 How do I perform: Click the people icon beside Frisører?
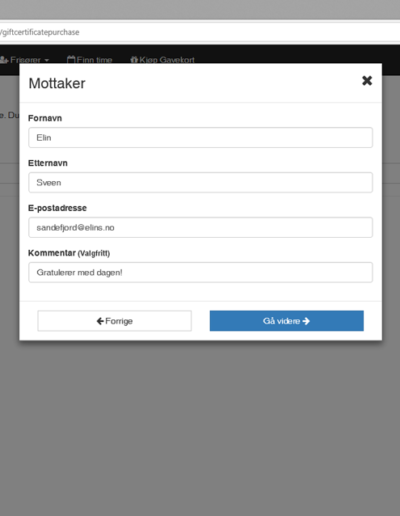(4, 60)
